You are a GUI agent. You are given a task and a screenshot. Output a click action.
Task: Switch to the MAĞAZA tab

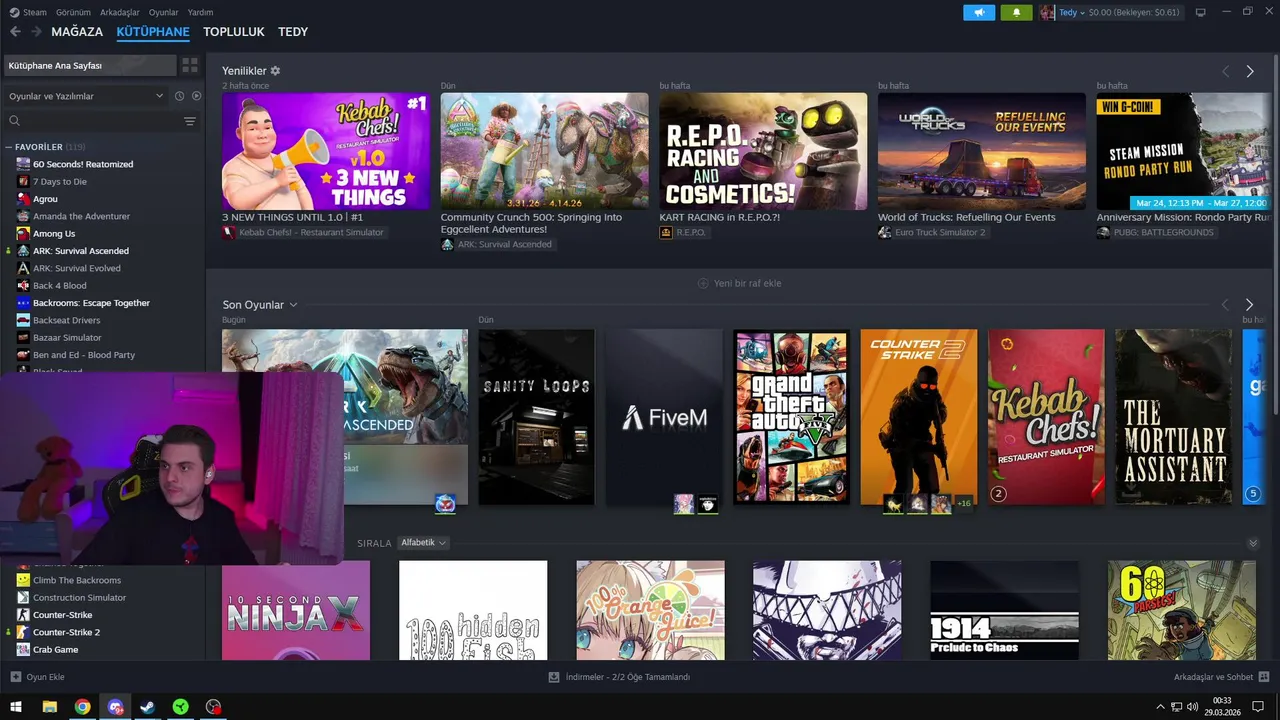(x=77, y=32)
